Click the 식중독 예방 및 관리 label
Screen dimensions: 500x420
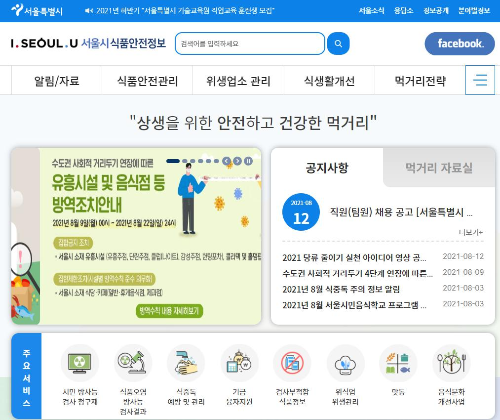tap(186, 397)
